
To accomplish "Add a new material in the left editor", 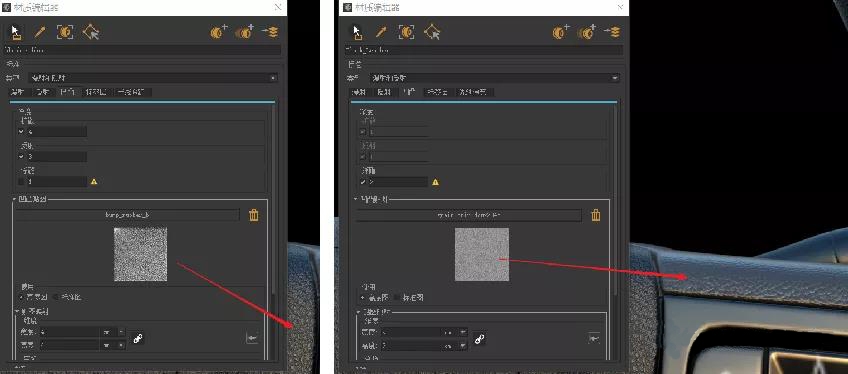I will [219, 32].
